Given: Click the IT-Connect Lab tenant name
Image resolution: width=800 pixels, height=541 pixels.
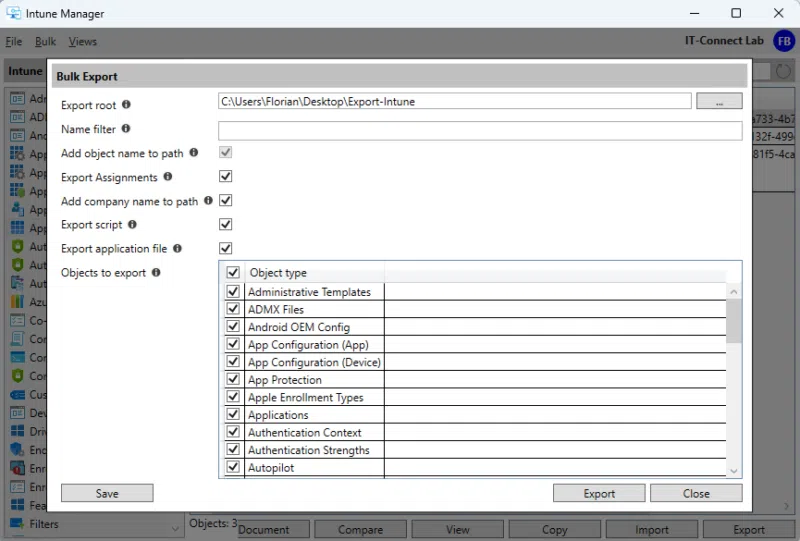Looking at the screenshot, I should [x=724, y=40].
